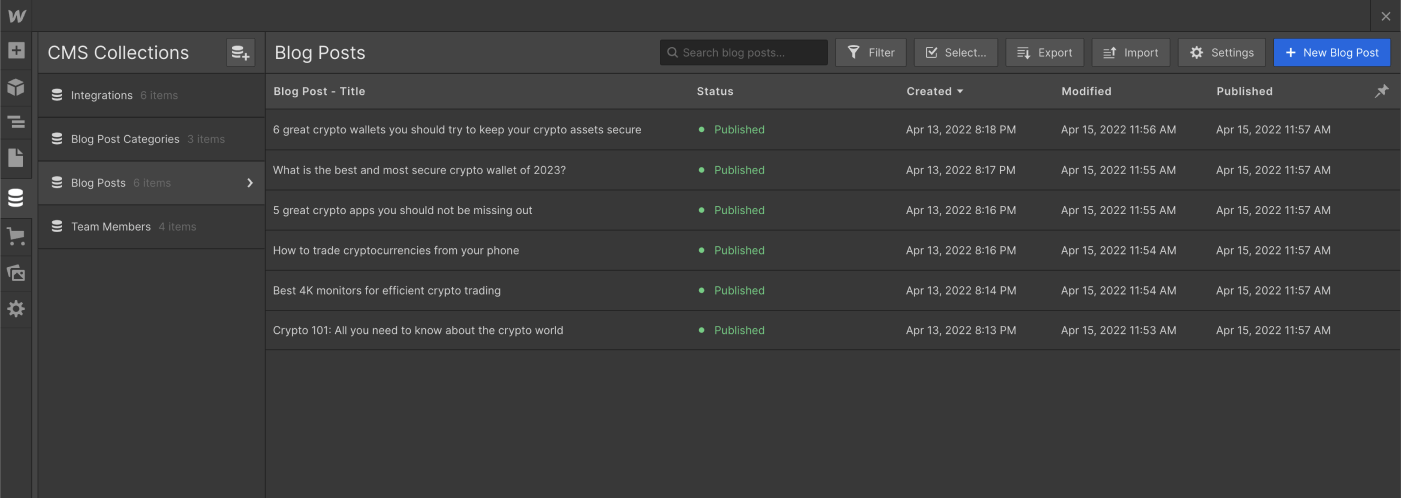The width and height of the screenshot is (1401, 498).
Task: Open the Navigator panel
Action: [16, 122]
